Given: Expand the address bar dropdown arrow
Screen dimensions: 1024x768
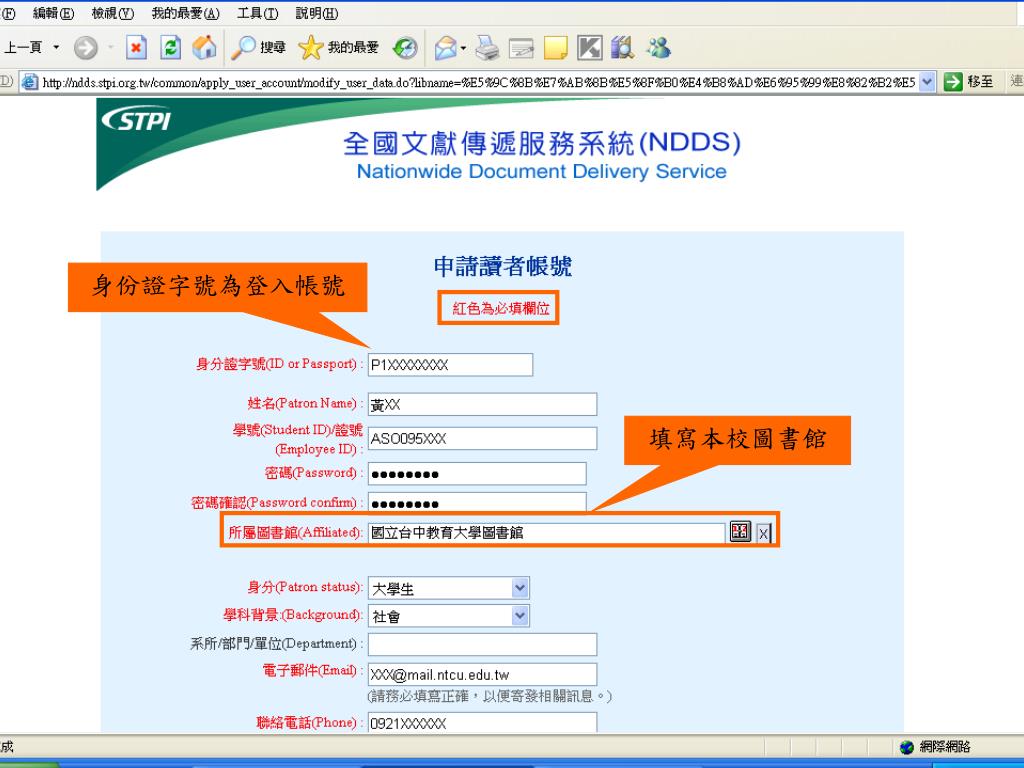Looking at the screenshot, I should [x=927, y=82].
